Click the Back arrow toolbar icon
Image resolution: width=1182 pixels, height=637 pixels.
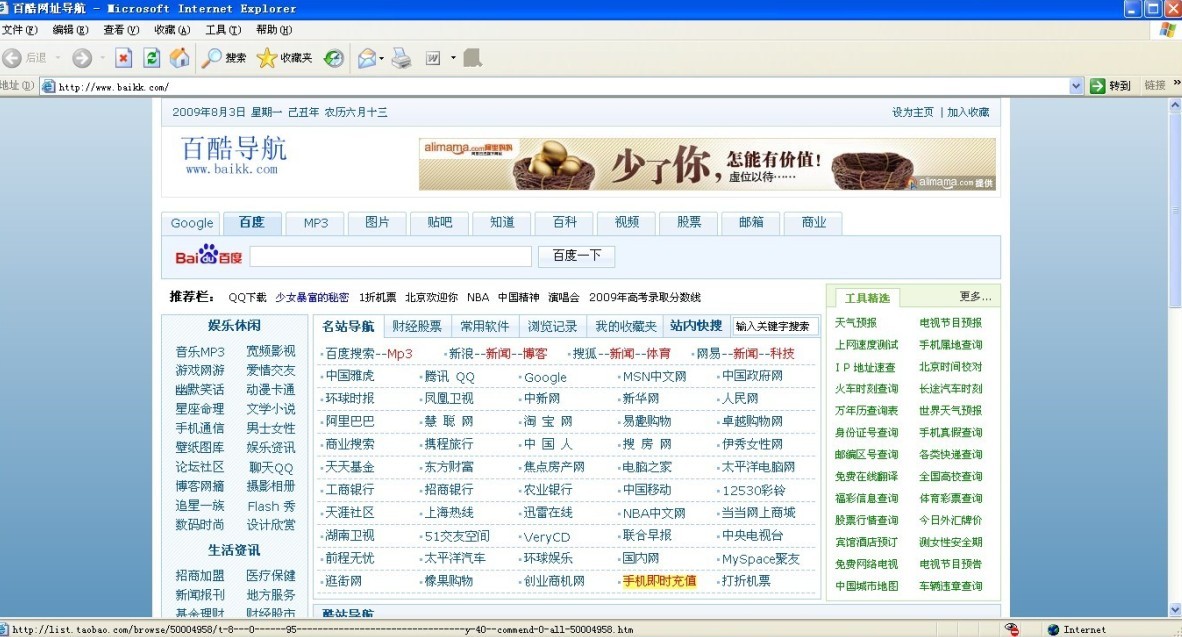click(x=12, y=58)
